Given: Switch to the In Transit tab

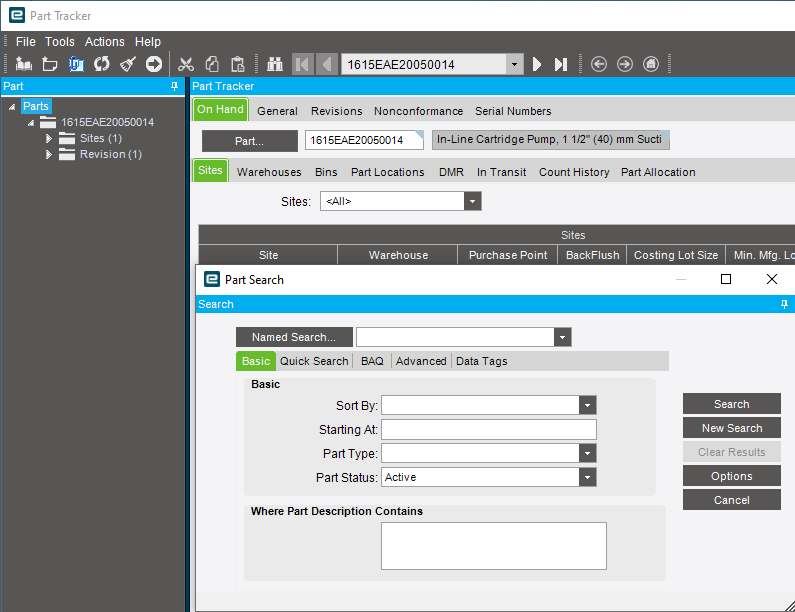Looking at the screenshot, I should (x=501, y=172).
